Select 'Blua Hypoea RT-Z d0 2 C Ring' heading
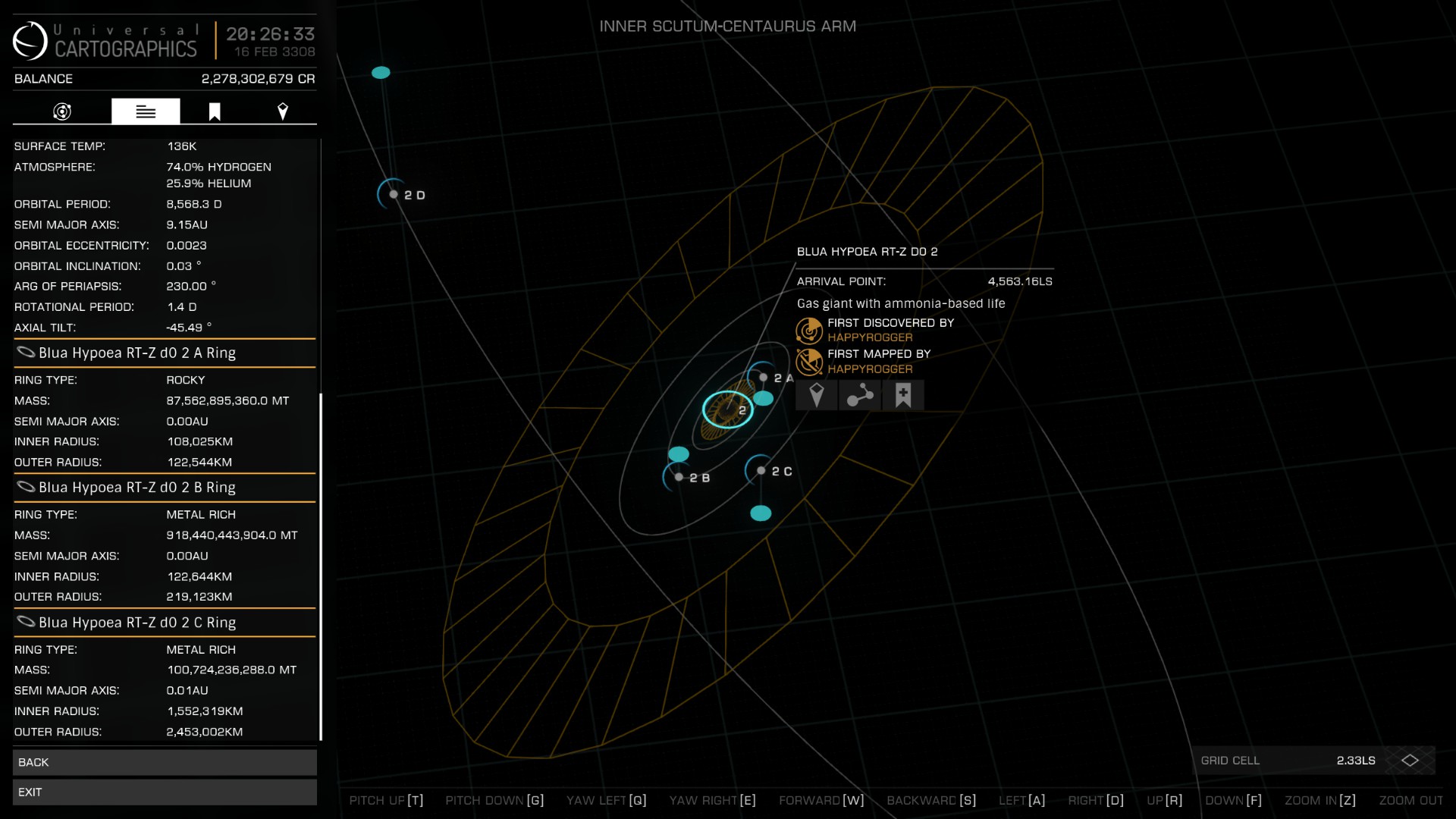1456x819 pixels. click(x=137, y=623)
